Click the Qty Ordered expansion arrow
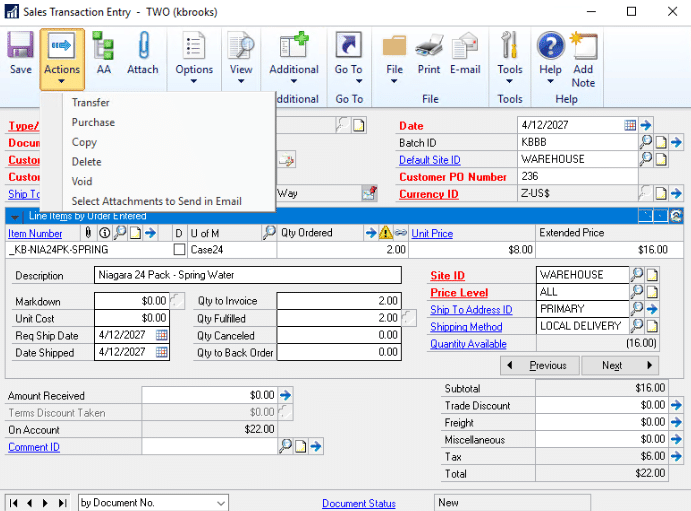 pyautogui.click(x=371, y=233)
